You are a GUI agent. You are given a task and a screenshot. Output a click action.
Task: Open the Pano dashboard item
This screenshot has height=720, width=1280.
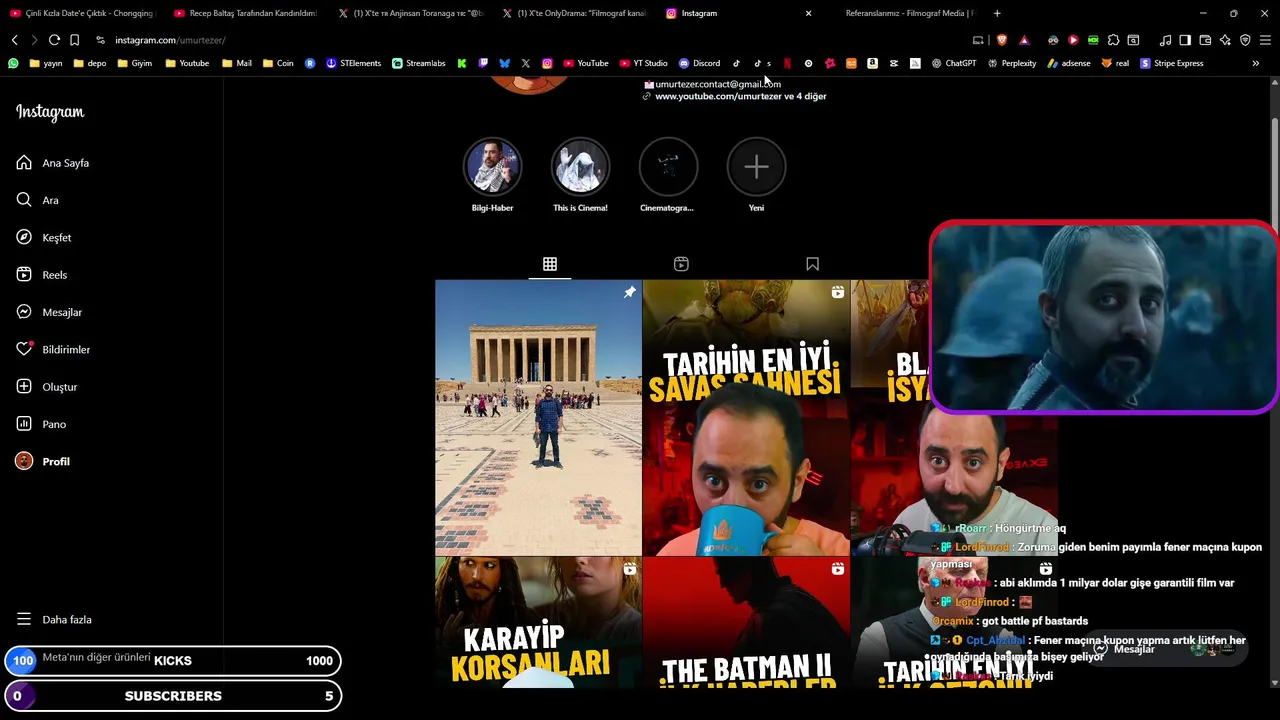click(x=40, y=424)
